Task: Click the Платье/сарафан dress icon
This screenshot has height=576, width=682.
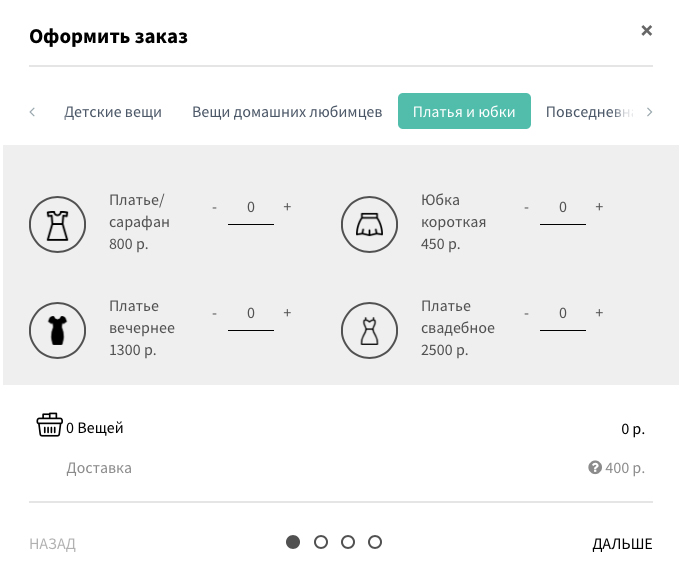Action: pos(57,225)
